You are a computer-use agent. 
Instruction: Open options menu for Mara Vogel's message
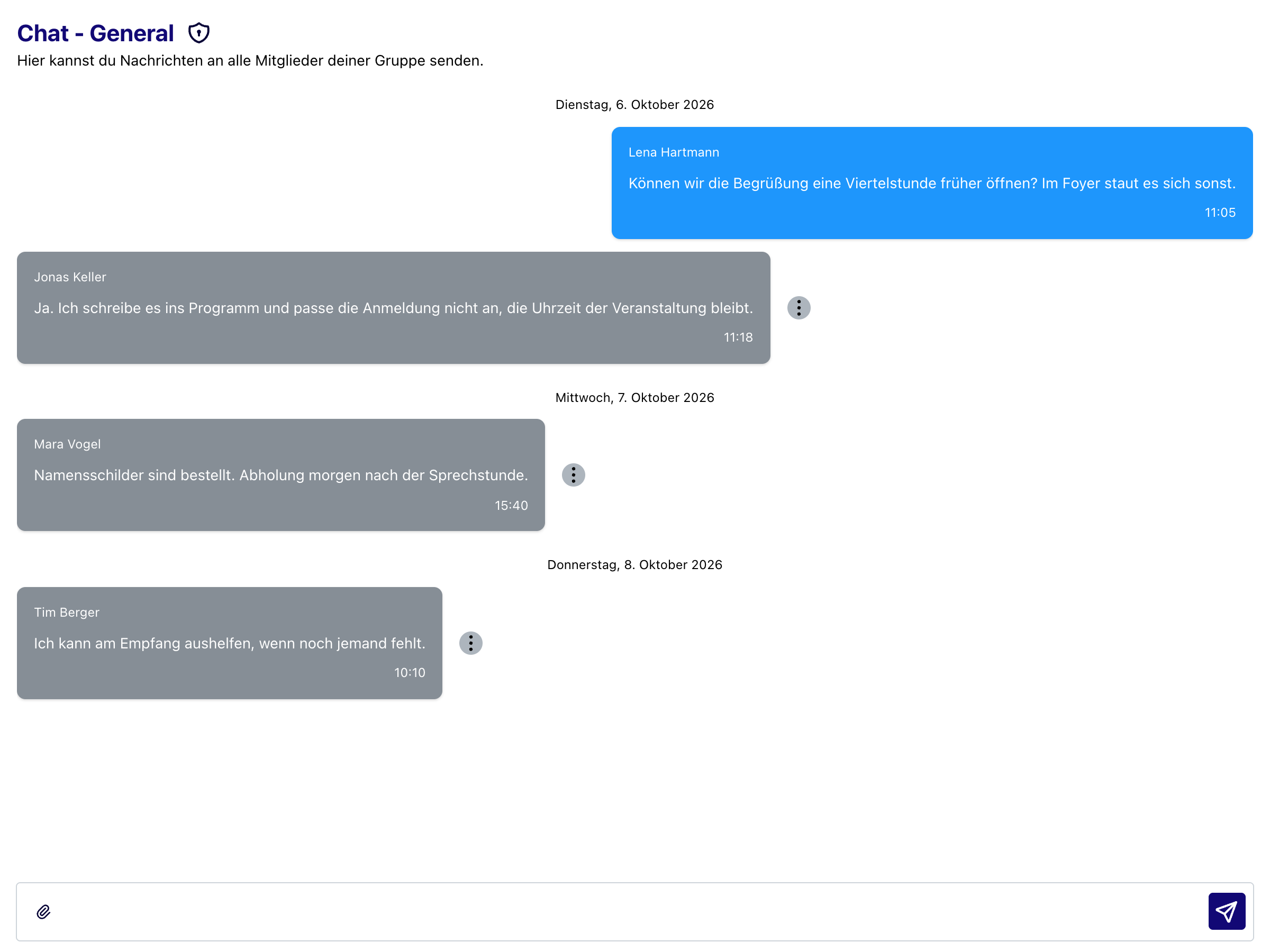[x=573, y=475]
